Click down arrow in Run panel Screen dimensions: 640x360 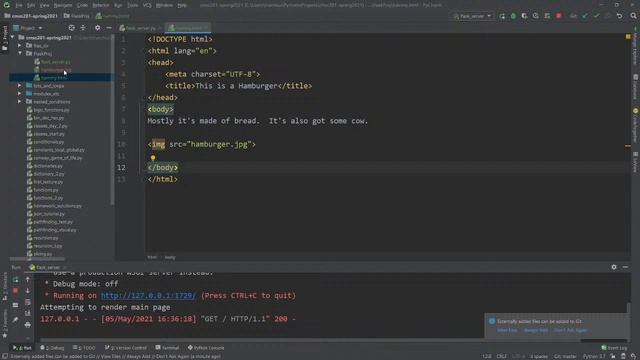[28, 291]
